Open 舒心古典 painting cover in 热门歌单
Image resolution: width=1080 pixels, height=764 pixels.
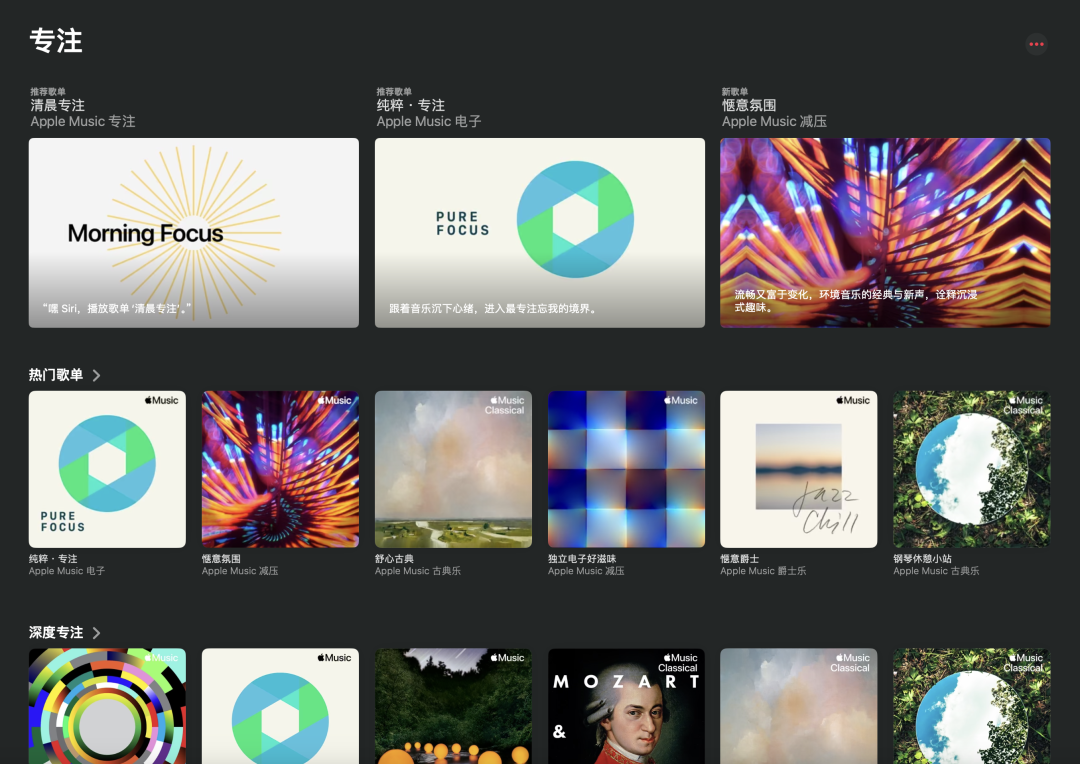tap(453, 469)
